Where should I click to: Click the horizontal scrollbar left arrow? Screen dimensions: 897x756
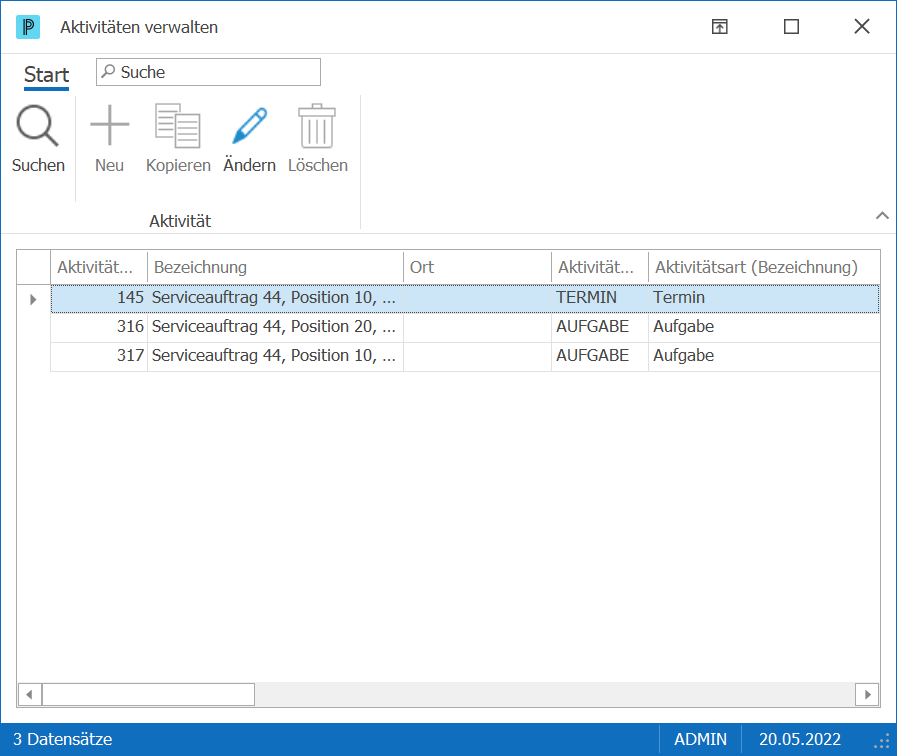coord(30,695)
